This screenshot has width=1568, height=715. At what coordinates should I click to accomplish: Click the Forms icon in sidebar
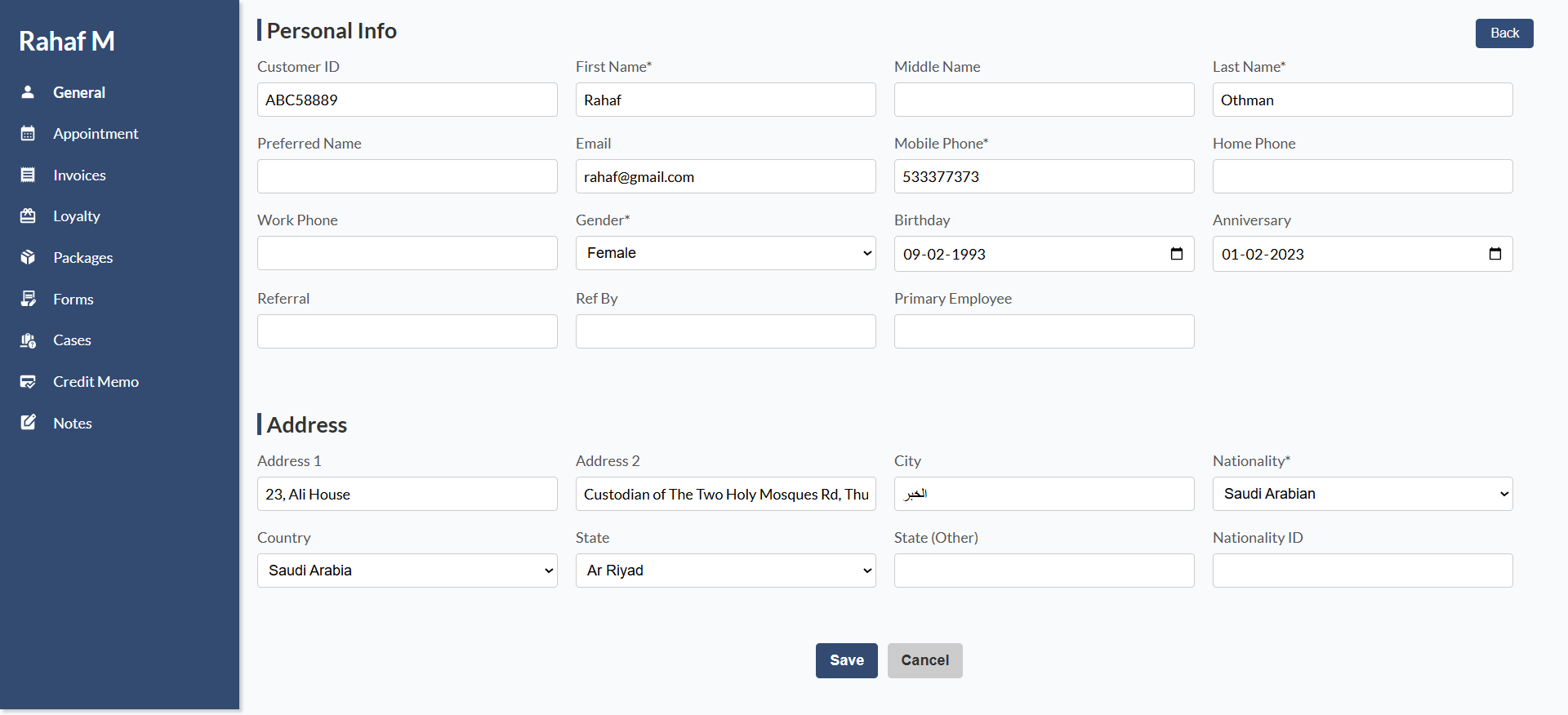[28, 299]
